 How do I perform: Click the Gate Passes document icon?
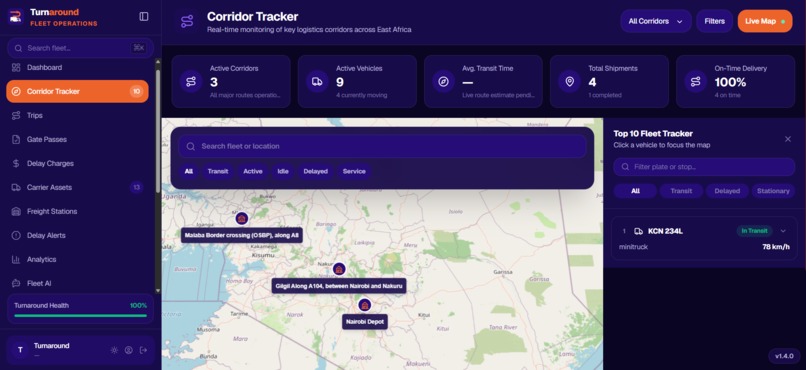tap(16, 139)
